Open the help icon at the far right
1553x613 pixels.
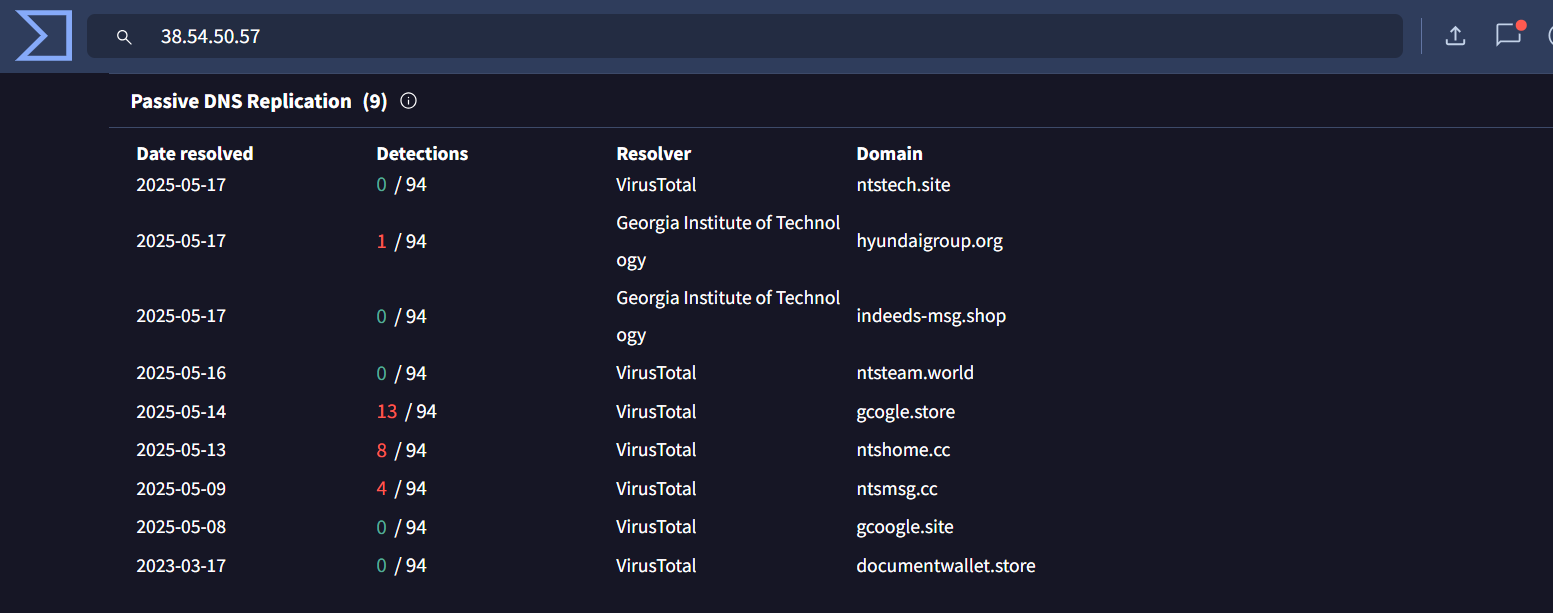click(x=1548, y=36)
